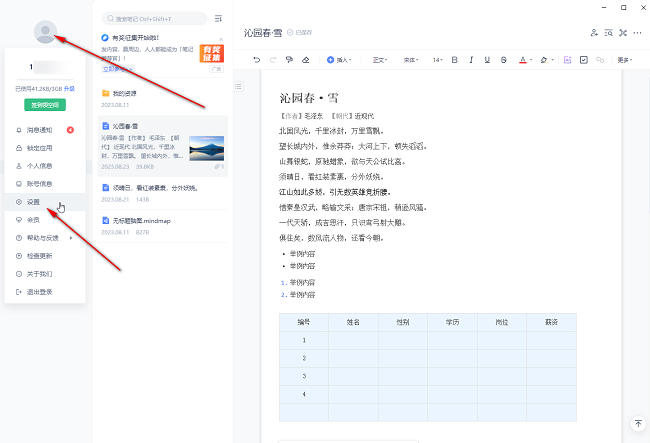This screenshot has width=650, height=443.
Task: Click the lock icon for 锁定应用
Action: click(x=19, y=148)
